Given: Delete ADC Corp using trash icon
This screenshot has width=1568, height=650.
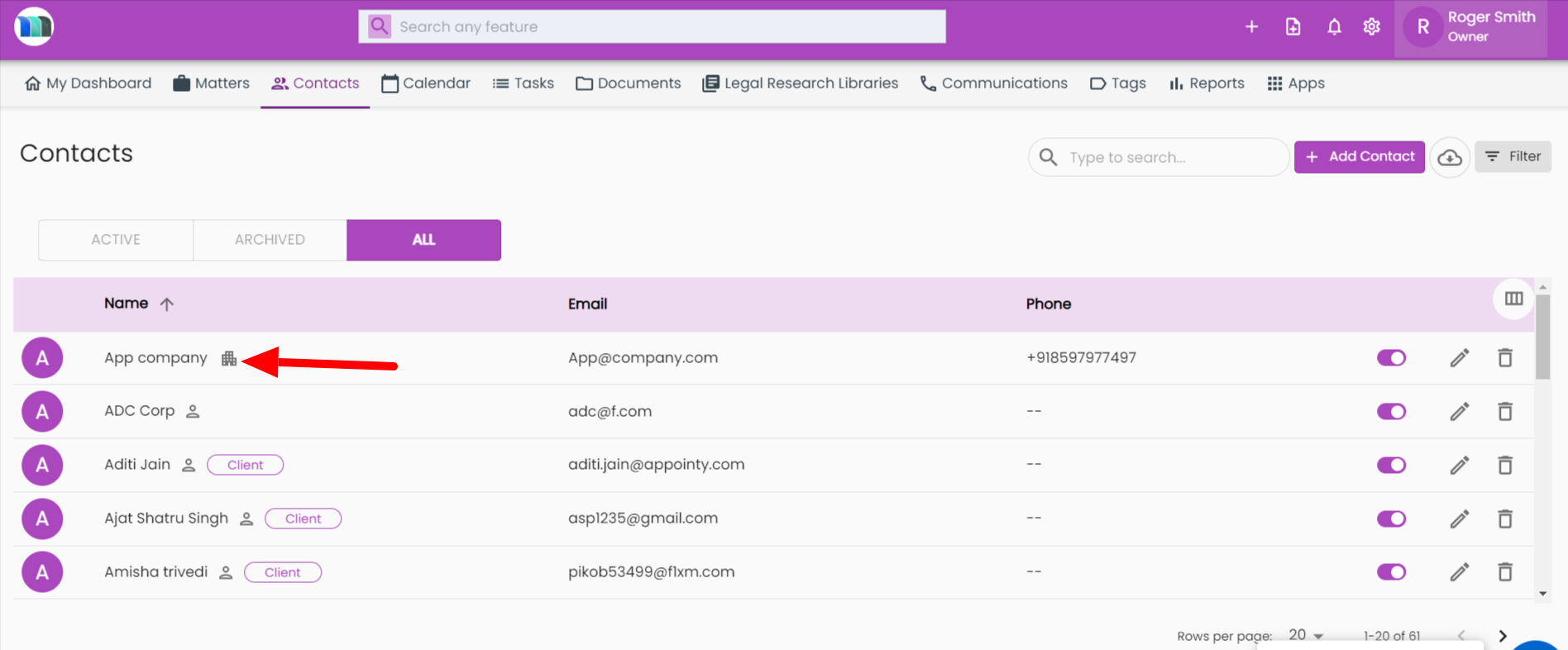Looking at the screenshot, I should point(1505,412).
